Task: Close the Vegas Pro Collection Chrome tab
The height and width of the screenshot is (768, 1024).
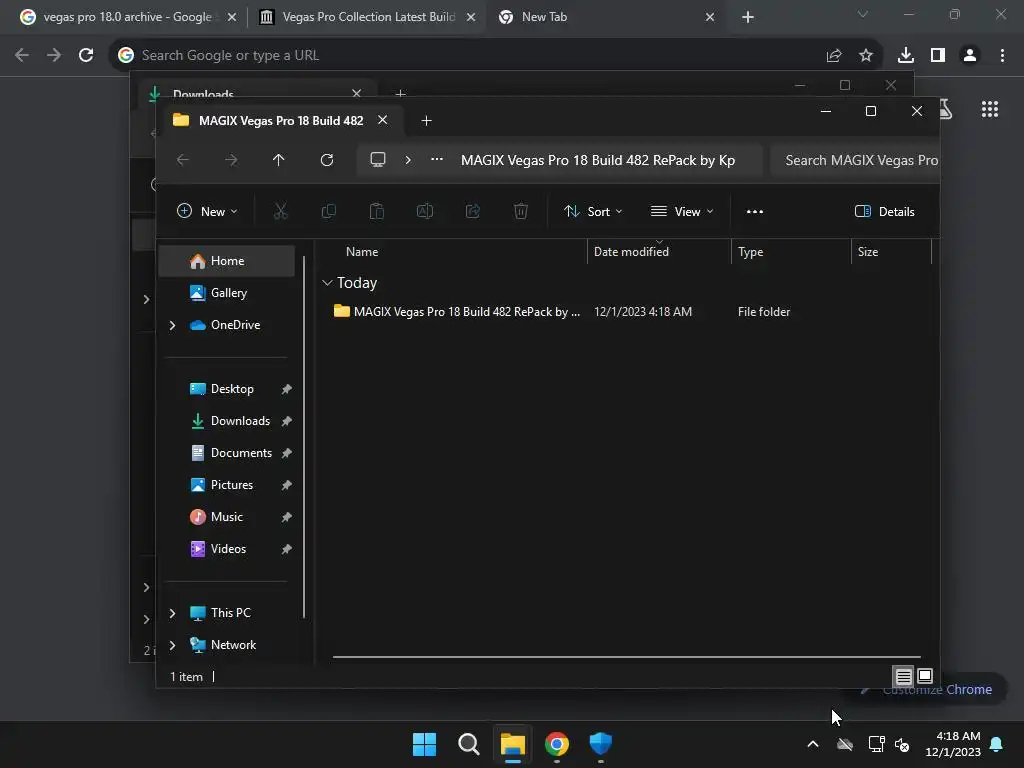Action: coord(471,17)
